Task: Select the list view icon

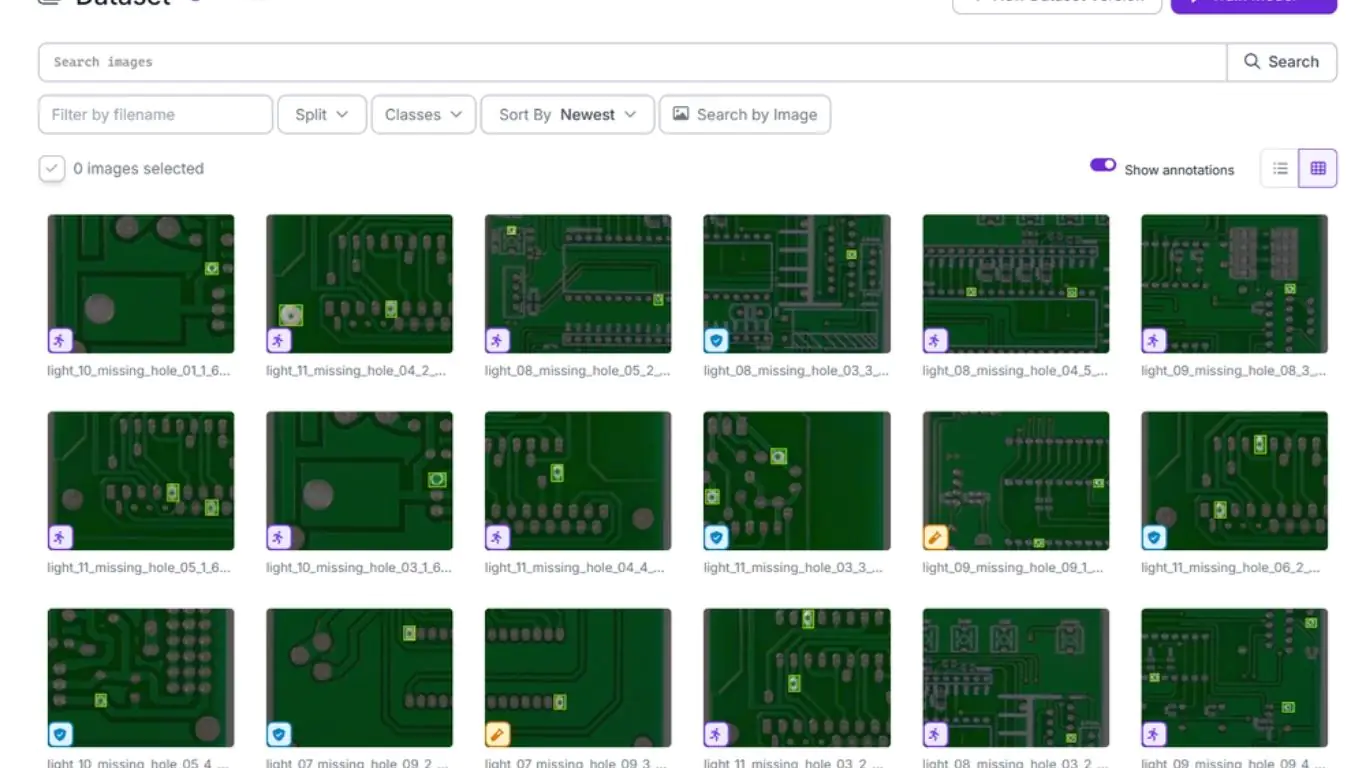Action: [1279, 168]
